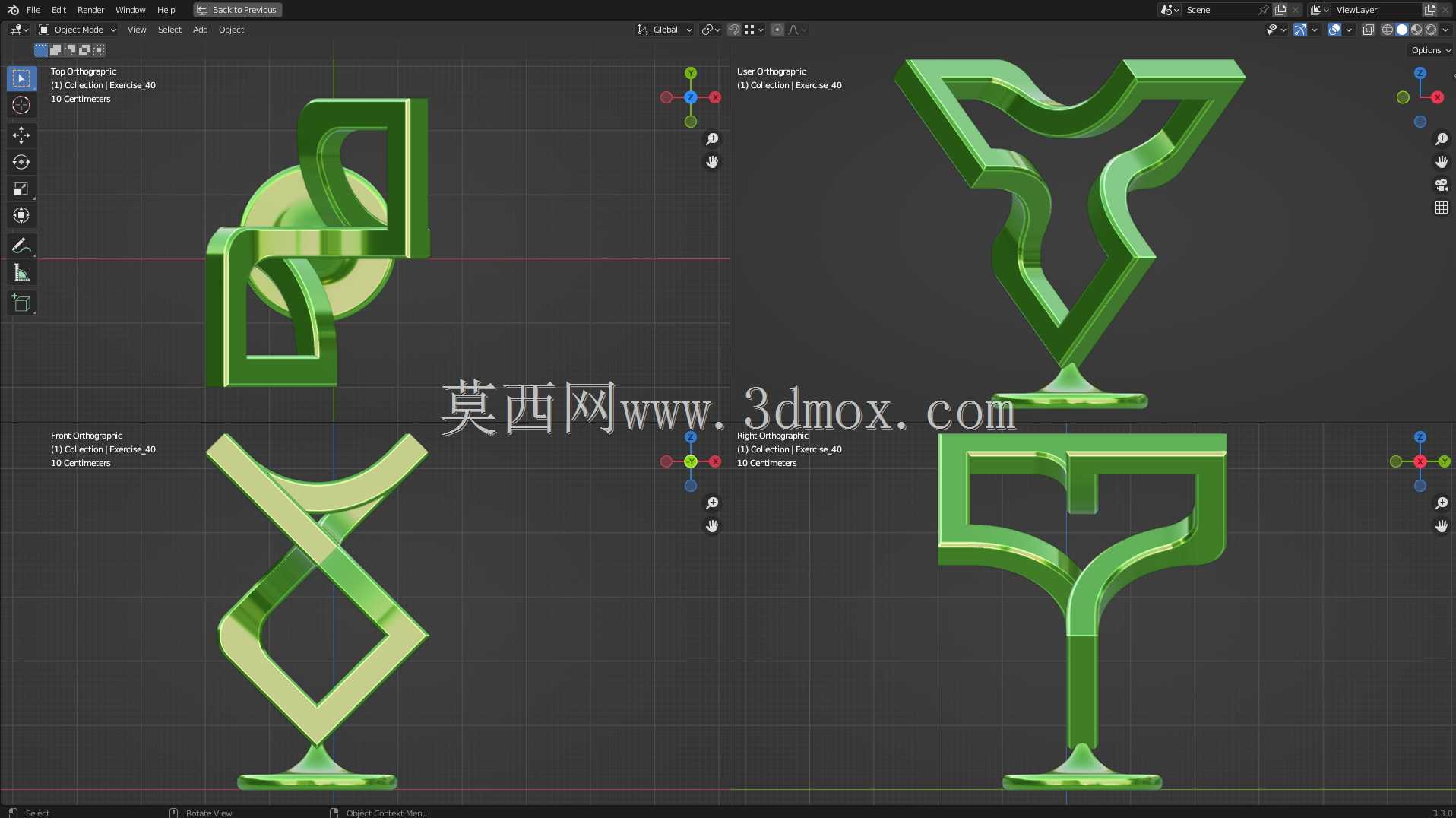Select the Measure tool

tap(21, 273)
